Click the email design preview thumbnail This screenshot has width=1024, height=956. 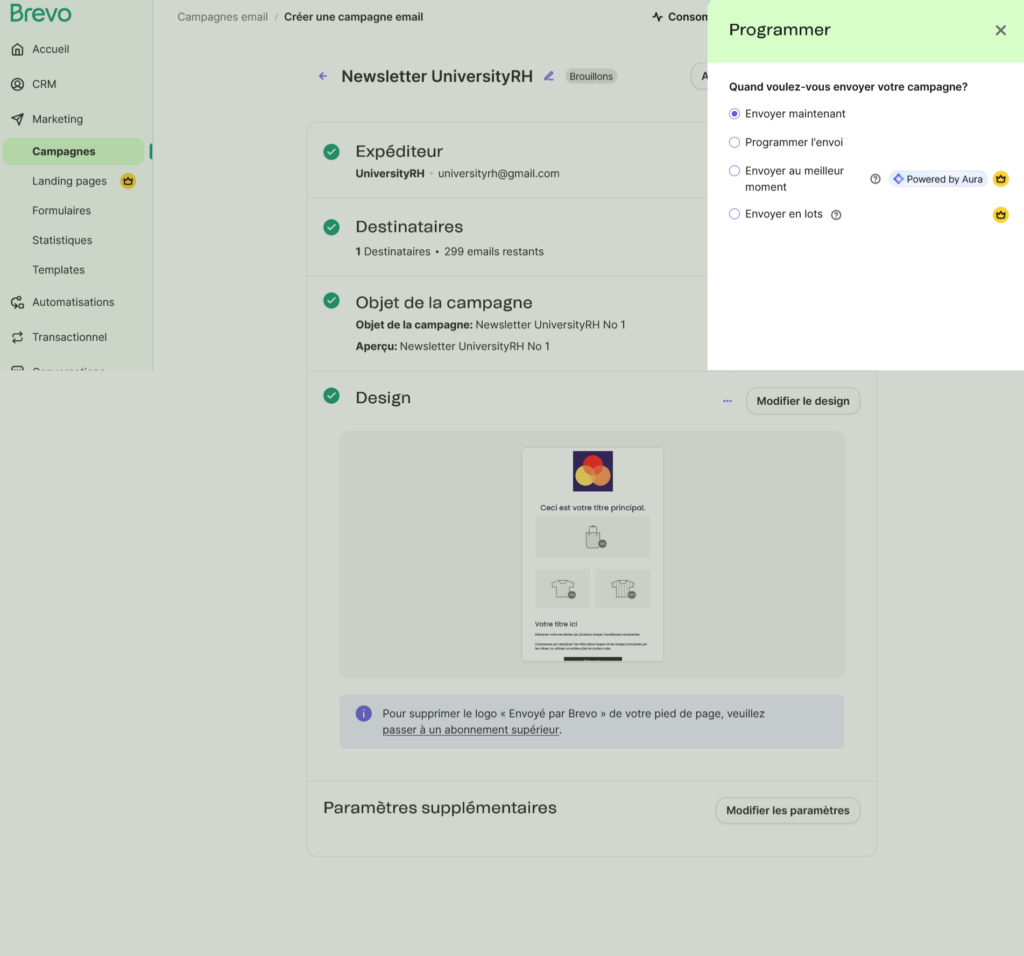592,554
